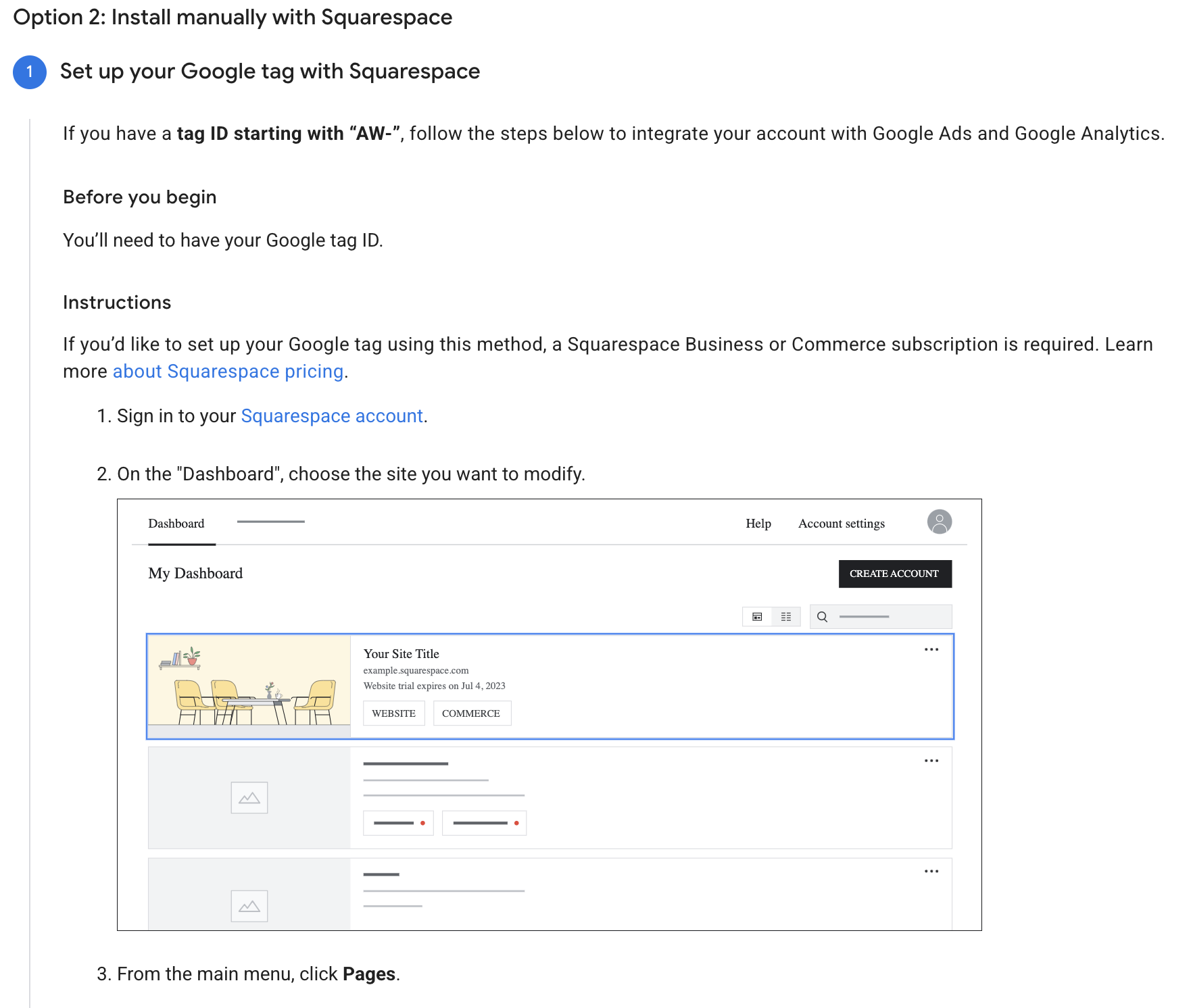Open the about Squarespace pricing link
This screenshot has width=1191, height=1008.
pos(228,372)
